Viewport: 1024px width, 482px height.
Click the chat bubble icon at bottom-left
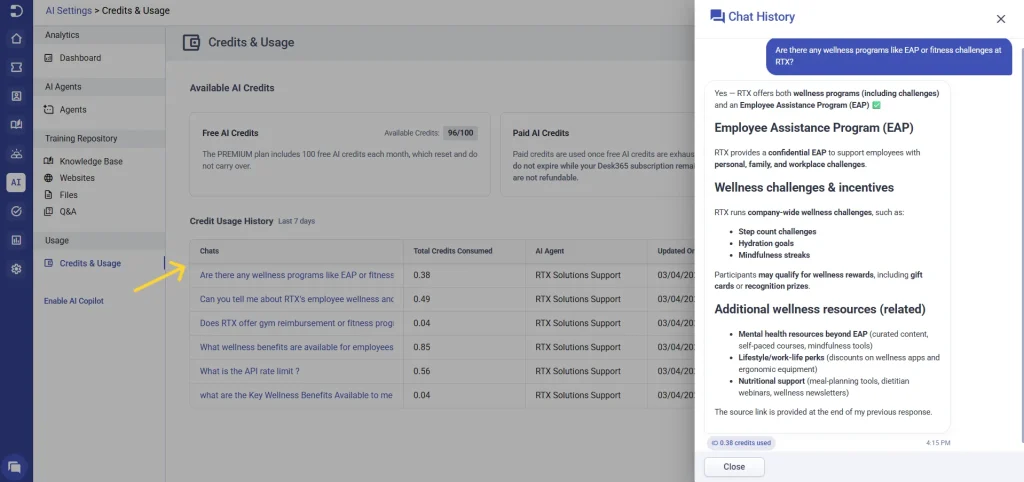[15, 465]
